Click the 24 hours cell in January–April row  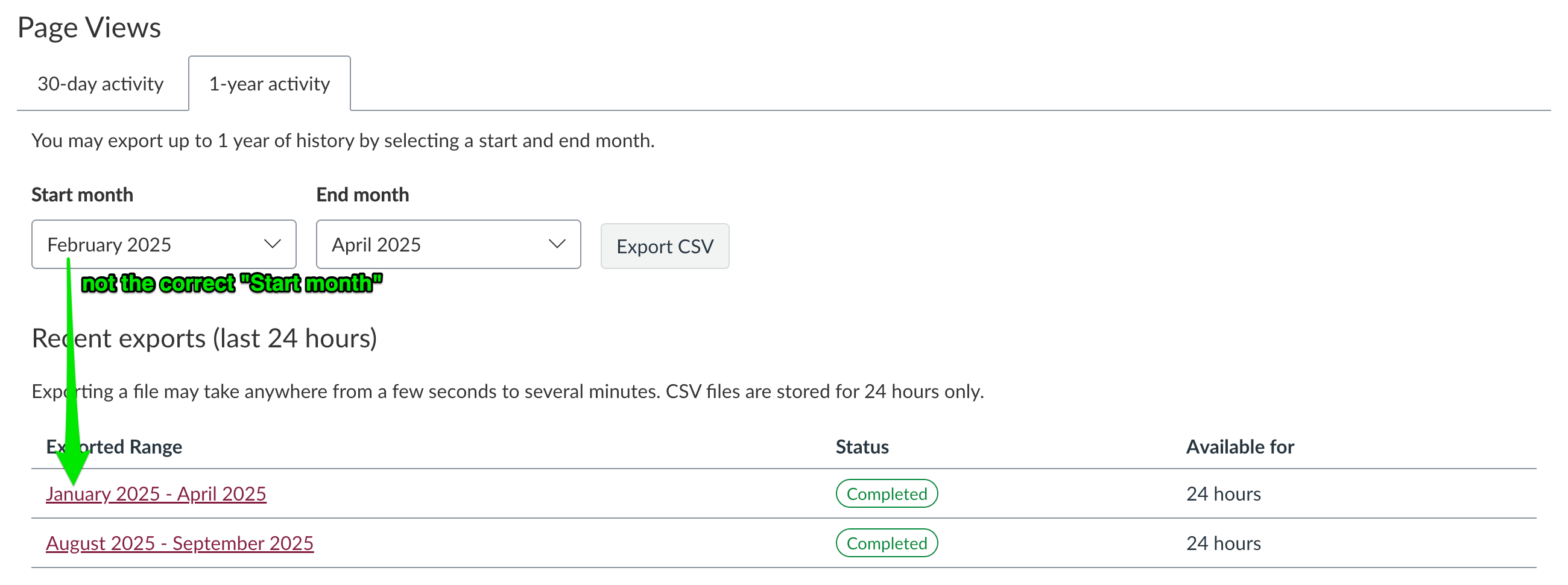1223,493
